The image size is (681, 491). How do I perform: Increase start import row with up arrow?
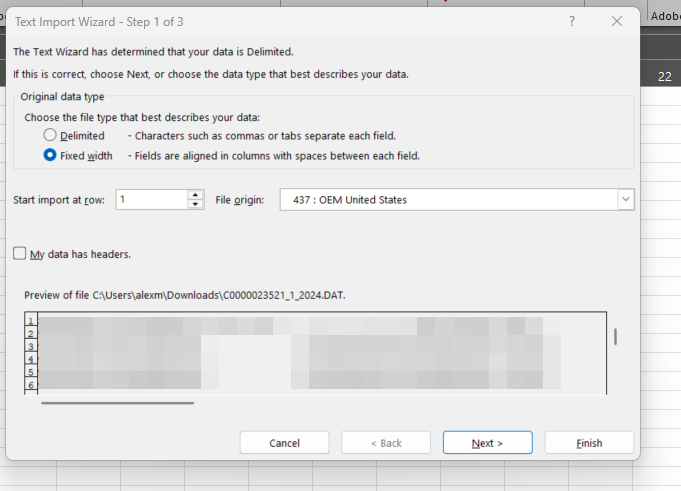pos(195,194)
